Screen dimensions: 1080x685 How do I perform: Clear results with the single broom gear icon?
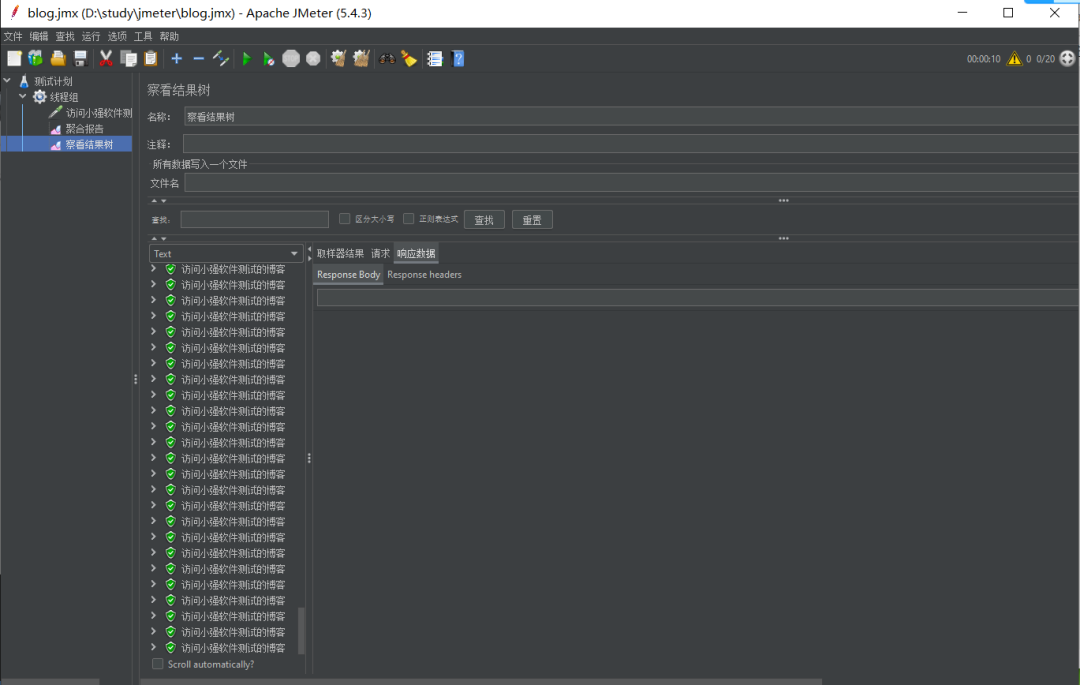click(x=338, y=59)
